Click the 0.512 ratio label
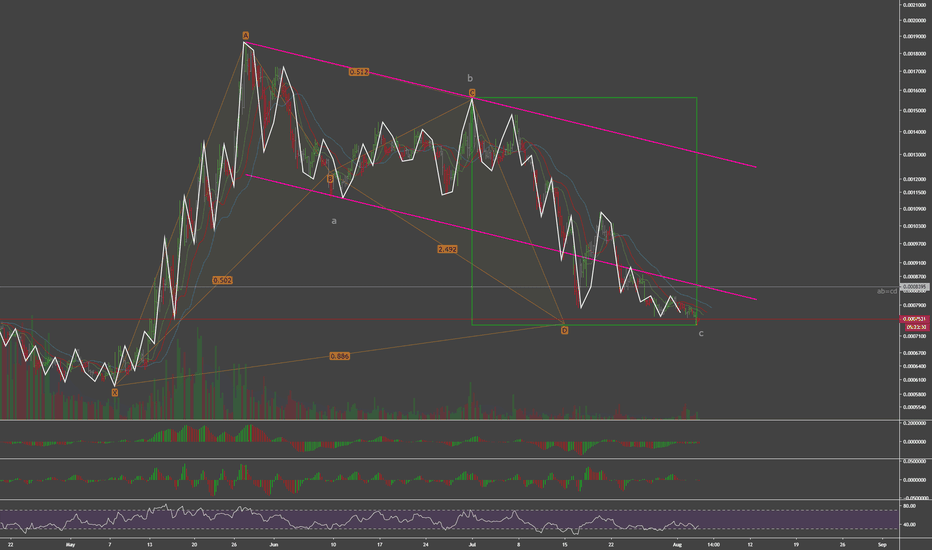 pos(358,72)
